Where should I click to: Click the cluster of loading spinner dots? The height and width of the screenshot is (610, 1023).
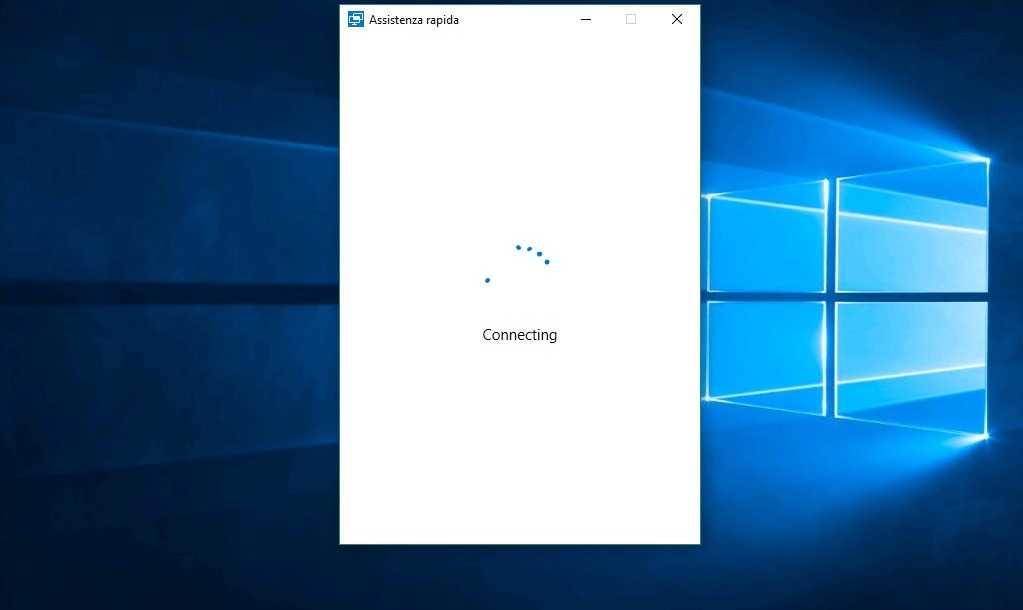tap(533, 253)
